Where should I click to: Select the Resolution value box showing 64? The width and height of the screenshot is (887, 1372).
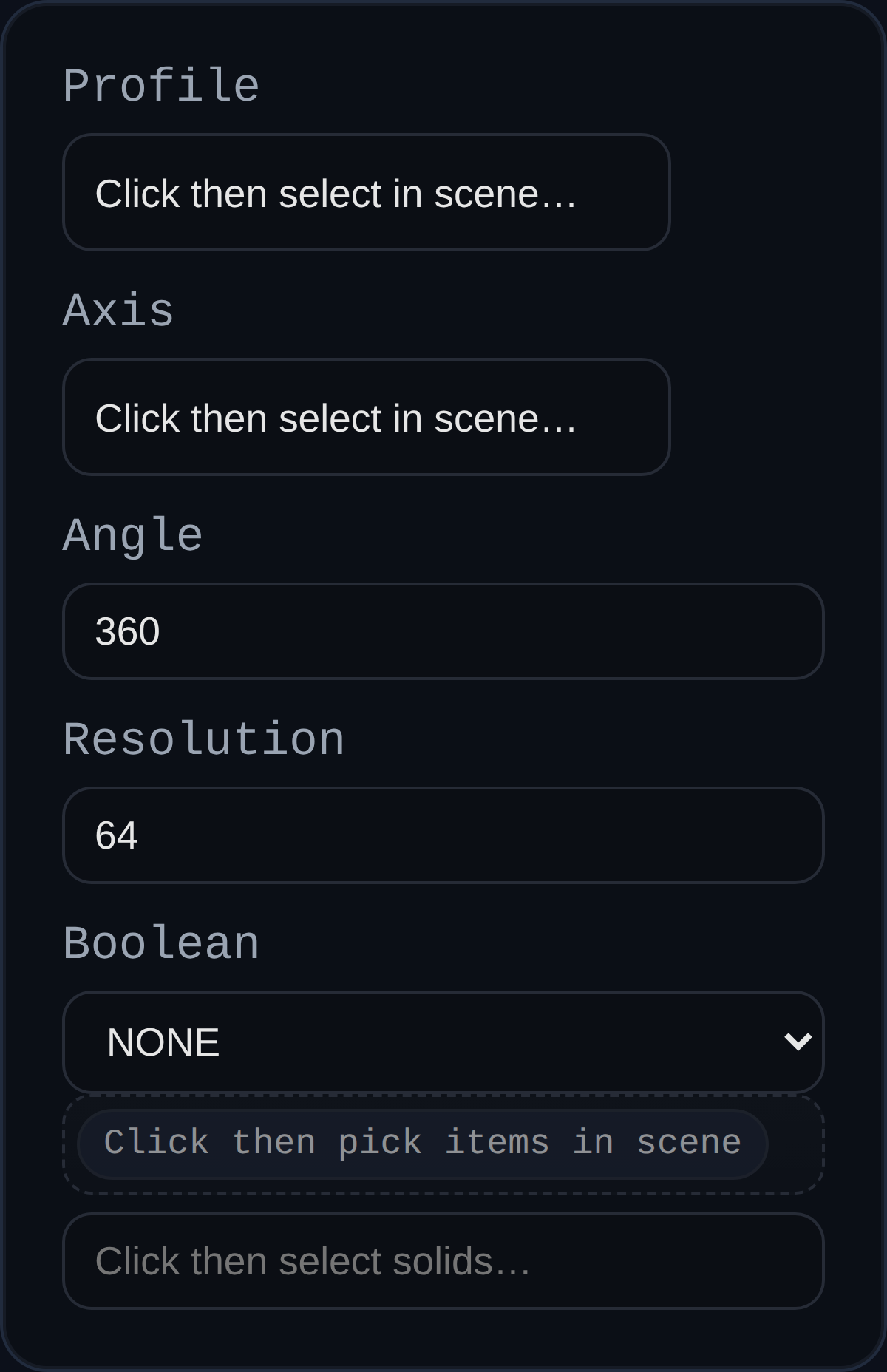443,835
